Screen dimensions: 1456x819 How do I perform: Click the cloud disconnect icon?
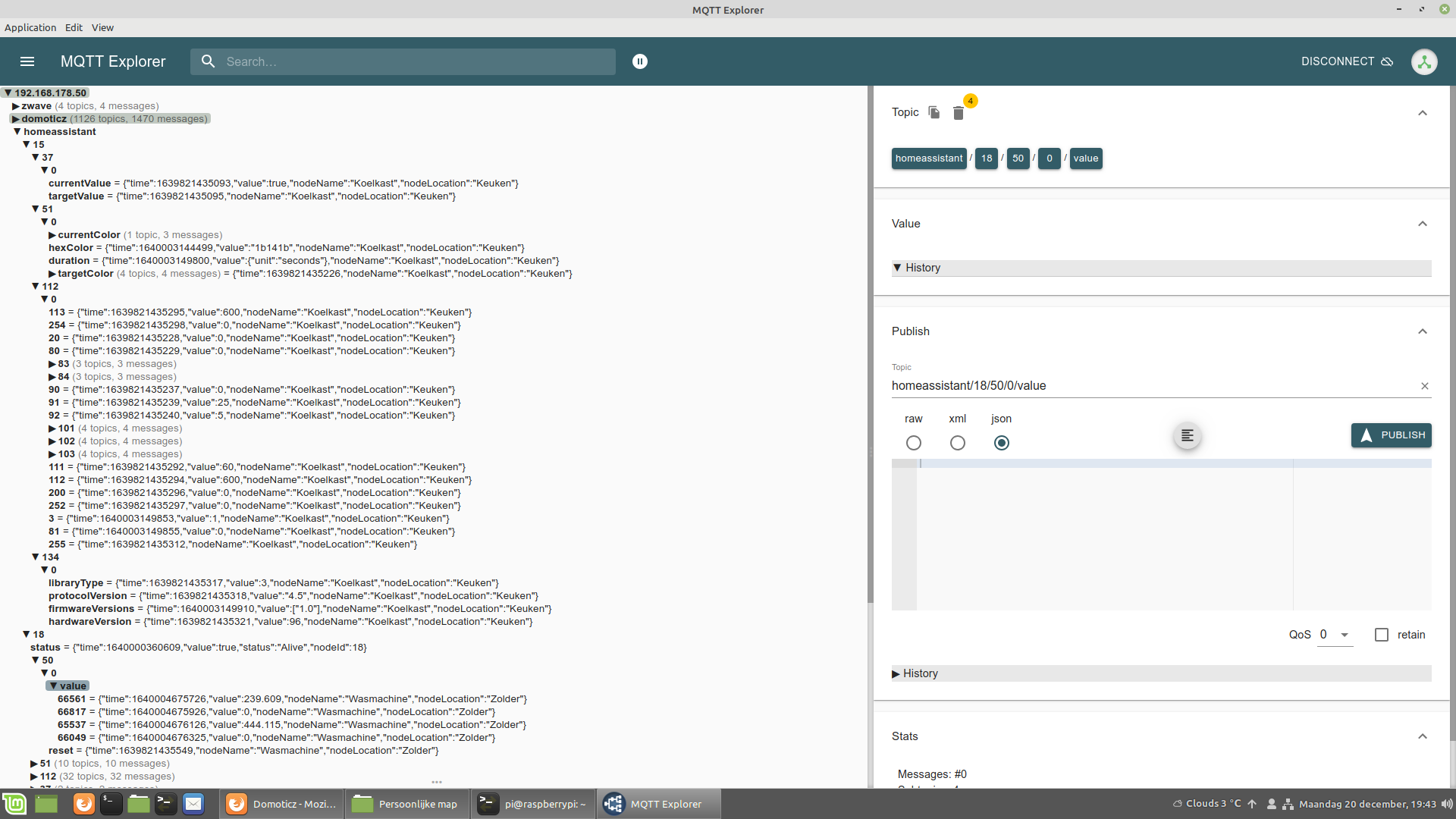tap(1387, 61)
